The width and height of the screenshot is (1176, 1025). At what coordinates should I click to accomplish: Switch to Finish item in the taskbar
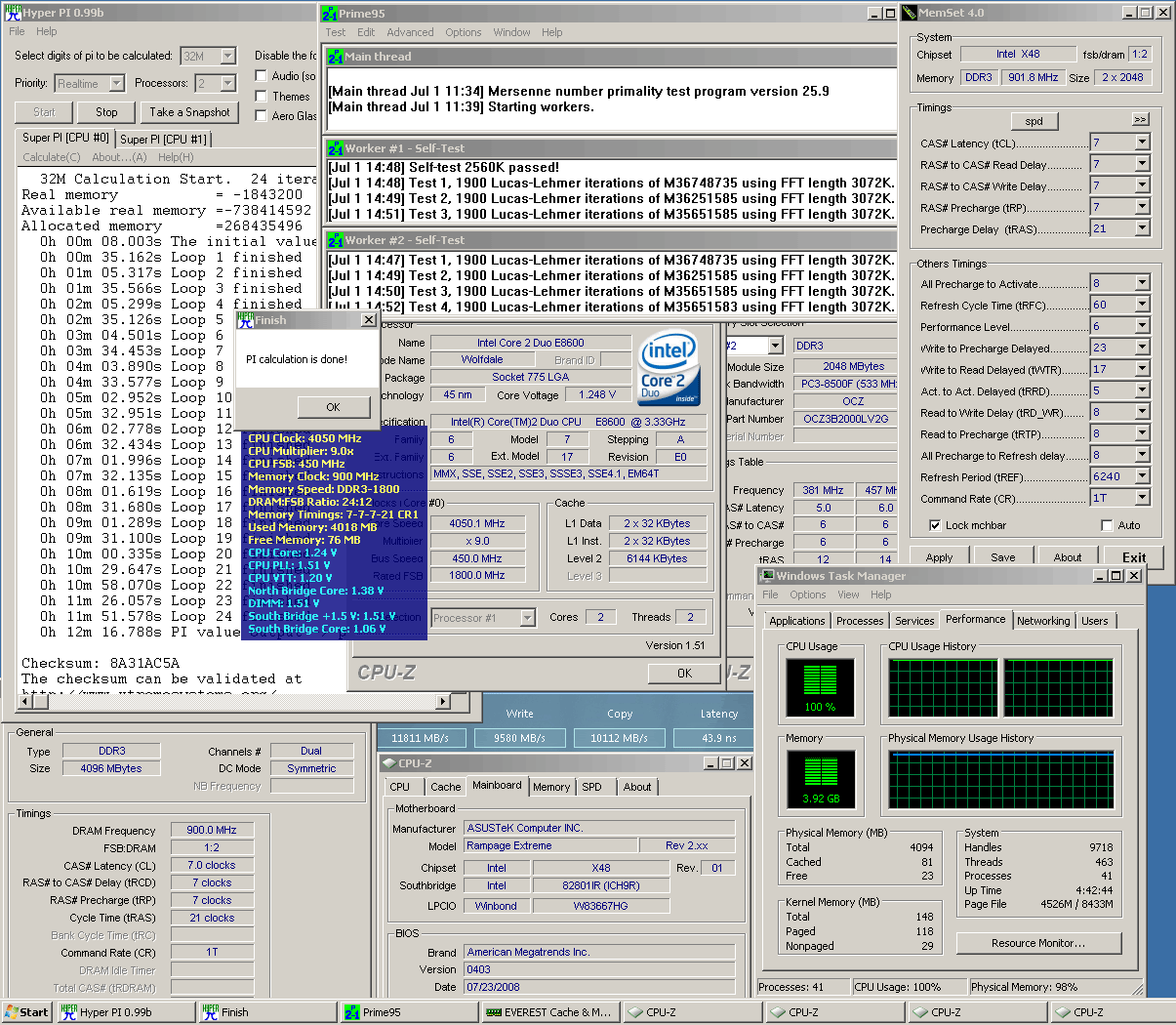click(x=266, y=1011)
